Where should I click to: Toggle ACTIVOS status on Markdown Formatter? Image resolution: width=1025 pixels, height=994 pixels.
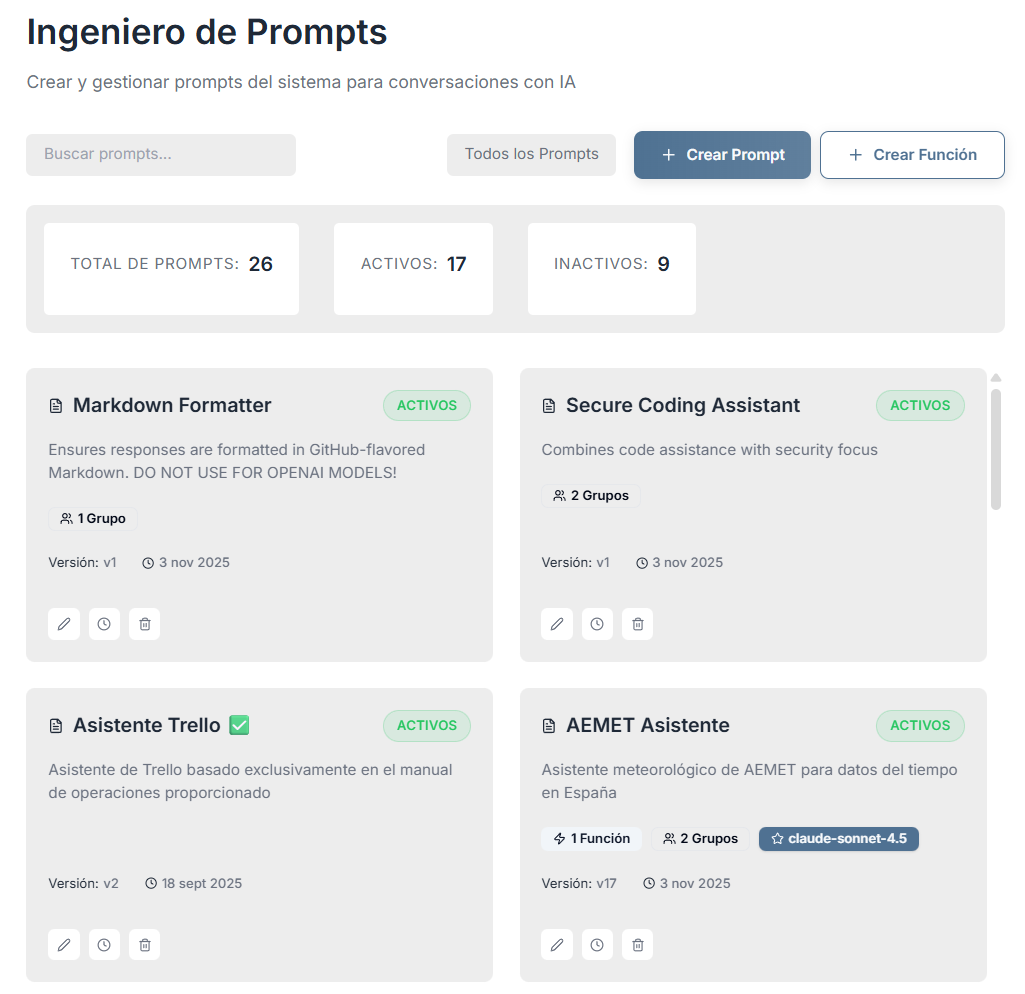click(426, 405)
